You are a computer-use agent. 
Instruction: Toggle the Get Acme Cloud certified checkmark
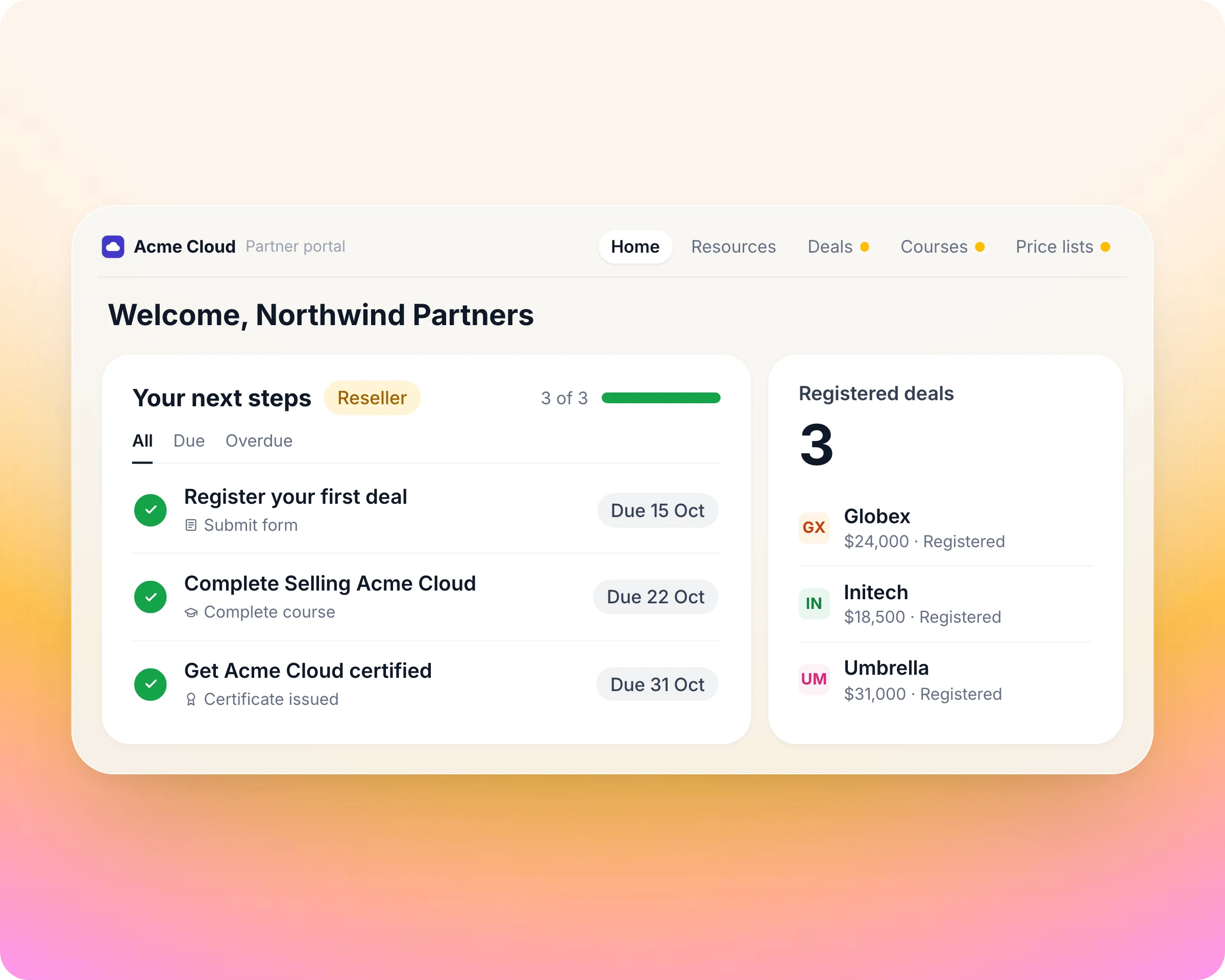151,684
